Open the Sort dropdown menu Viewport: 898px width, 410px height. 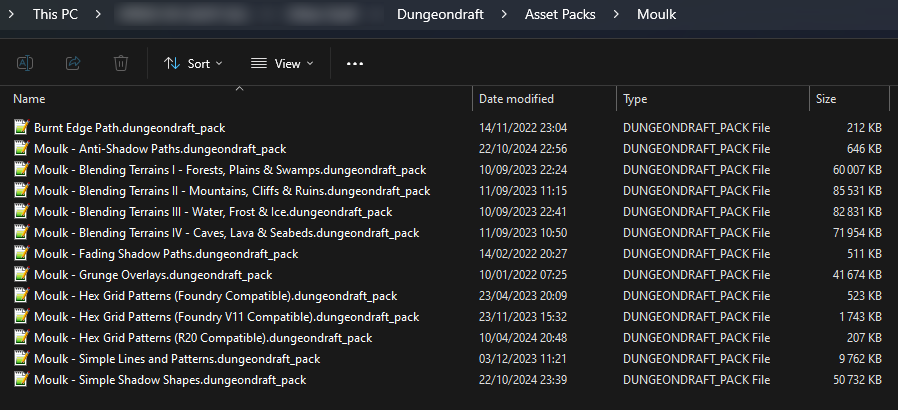[x=193, y=63]
